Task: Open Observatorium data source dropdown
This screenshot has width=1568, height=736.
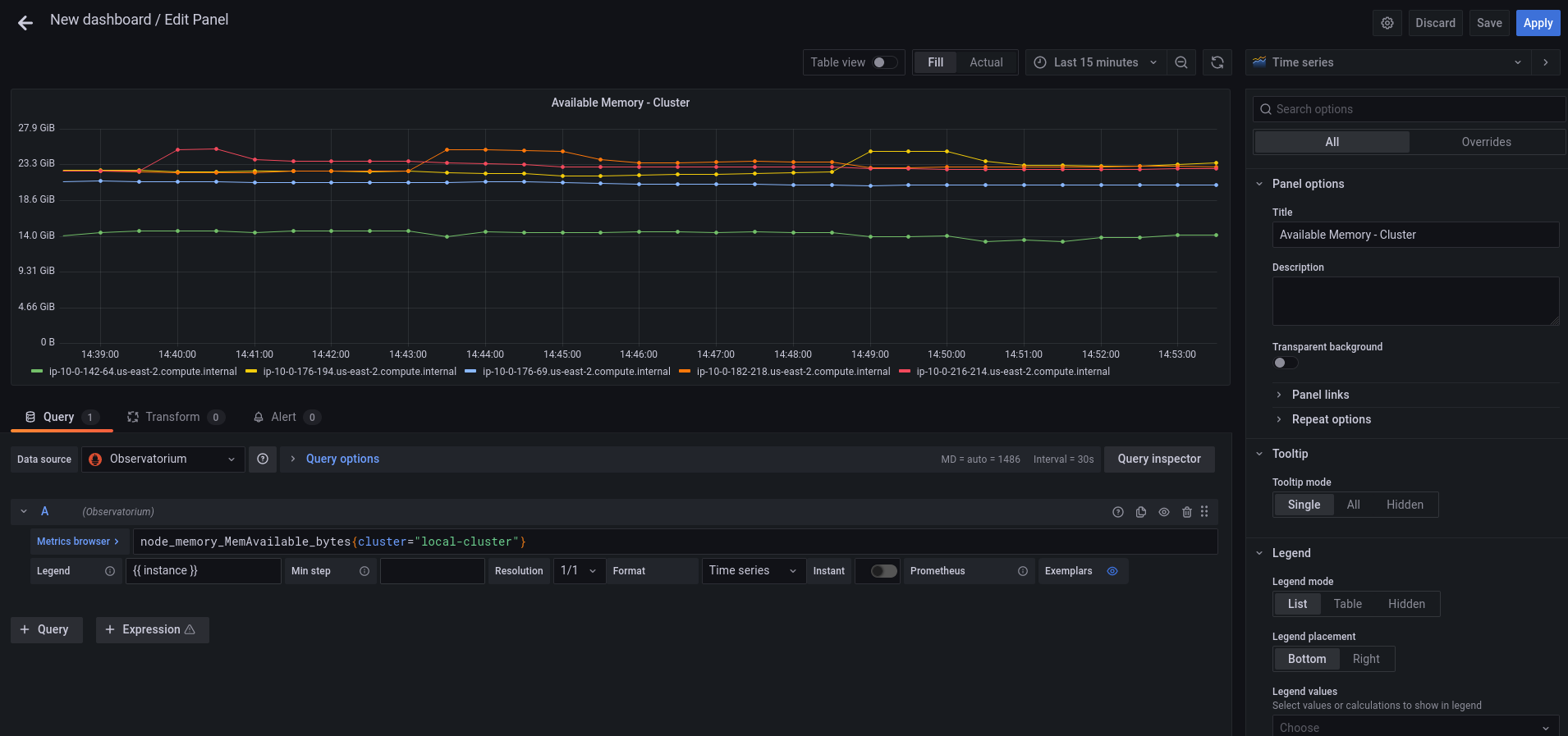Action: click(163, 459)
